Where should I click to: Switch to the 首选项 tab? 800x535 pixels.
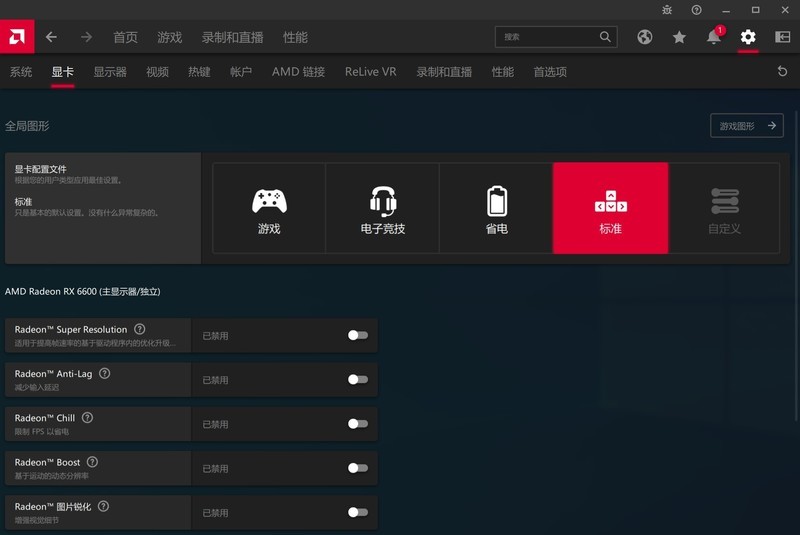pyautogui.click(x=550, y=72)
